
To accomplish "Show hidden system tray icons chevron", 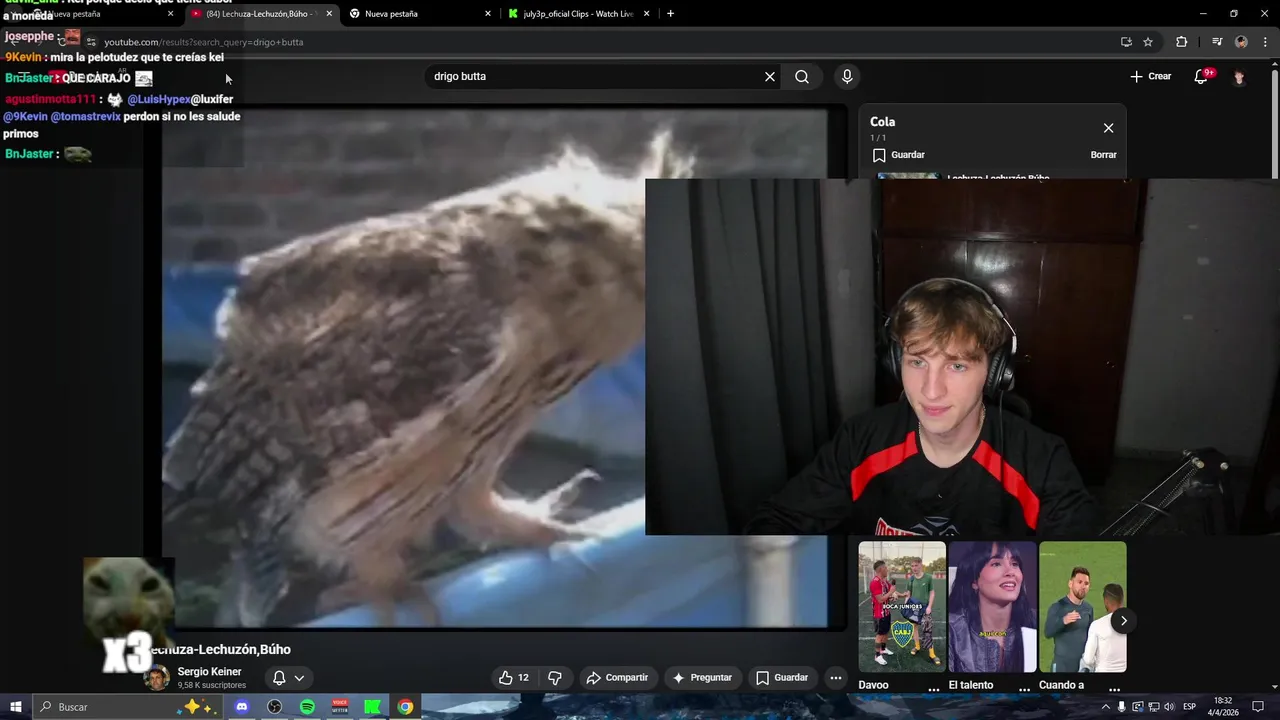I will point(1105,707).
